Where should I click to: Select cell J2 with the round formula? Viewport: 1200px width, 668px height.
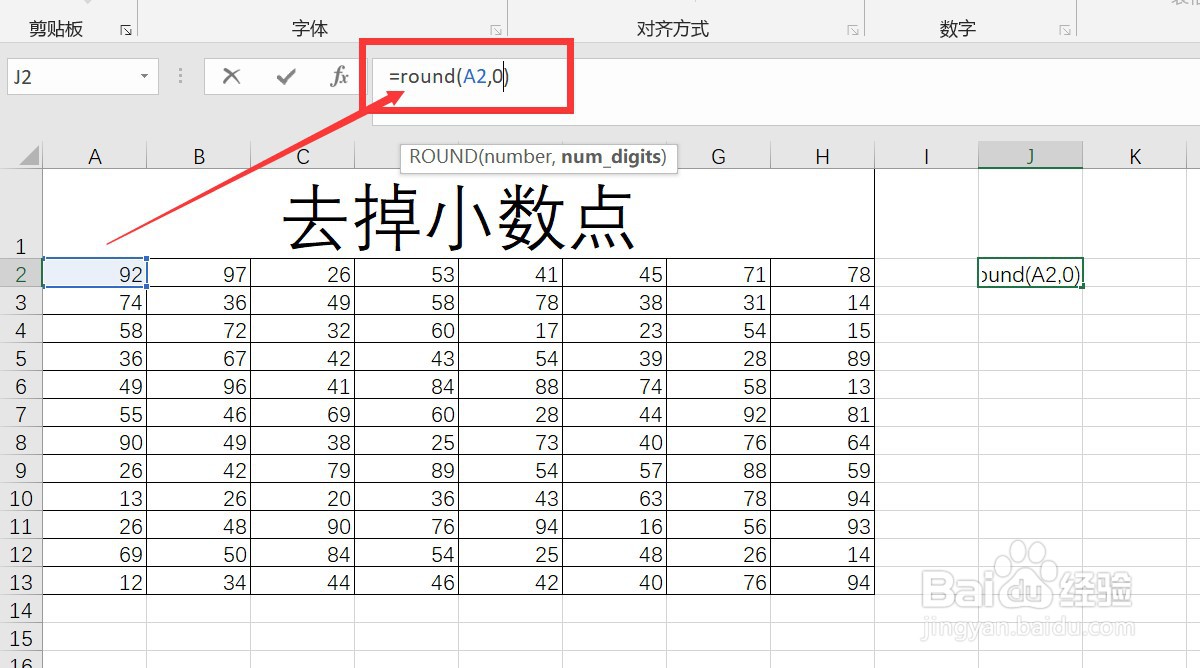pyautogui.click(x=1030, y=274)
